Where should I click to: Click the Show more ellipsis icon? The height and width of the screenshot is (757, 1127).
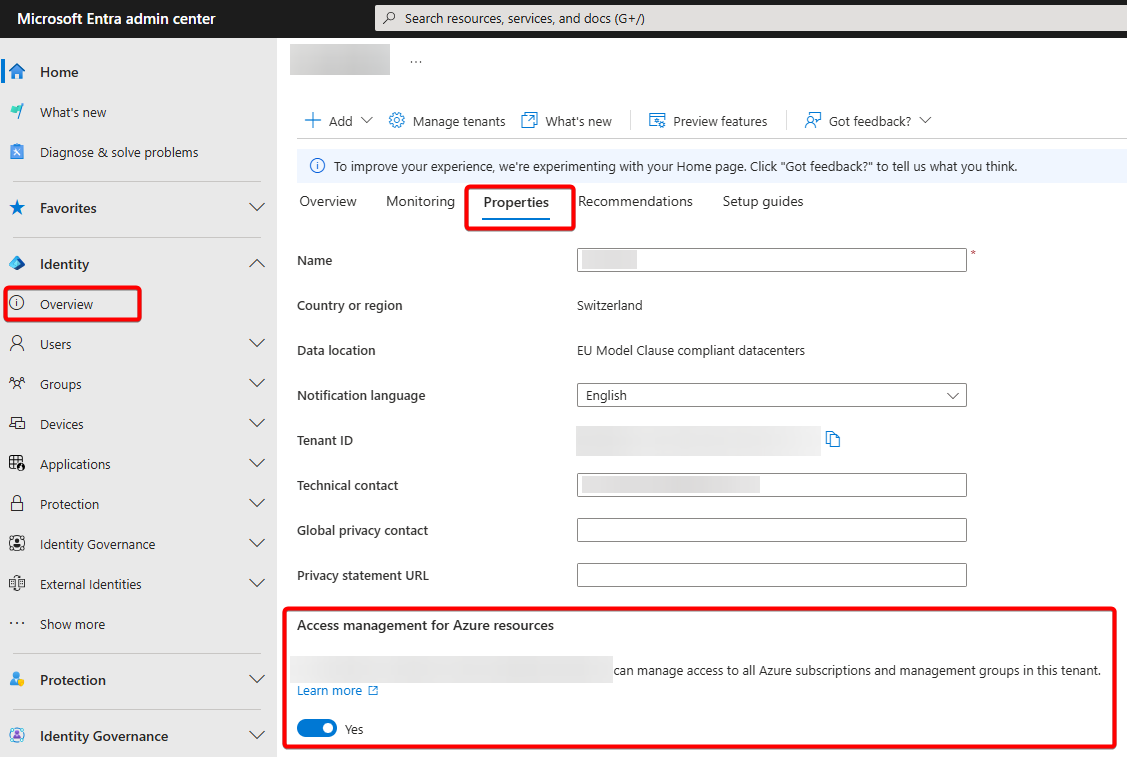[x=17, y=623]
